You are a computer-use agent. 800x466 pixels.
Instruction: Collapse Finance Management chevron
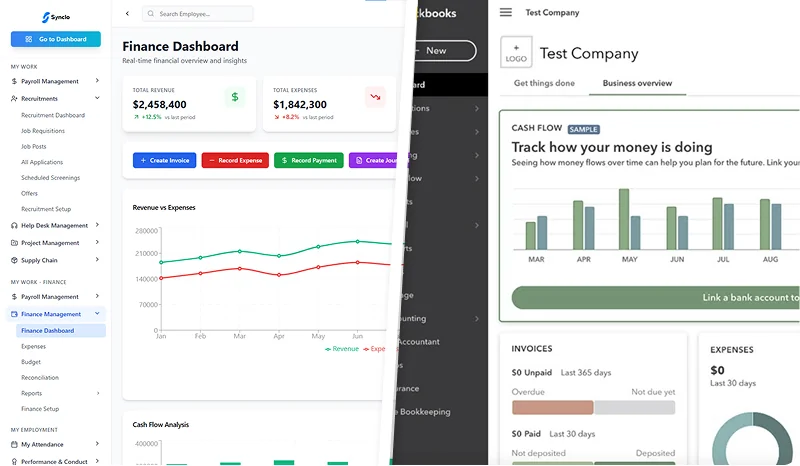(97, 313)
